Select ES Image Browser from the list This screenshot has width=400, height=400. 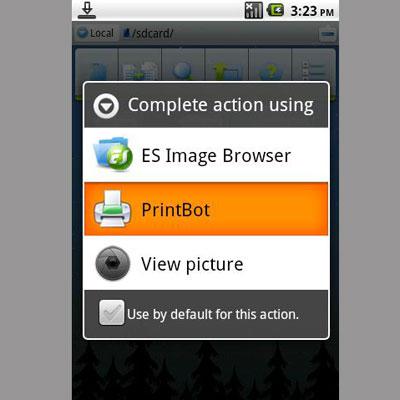[206, 155]
